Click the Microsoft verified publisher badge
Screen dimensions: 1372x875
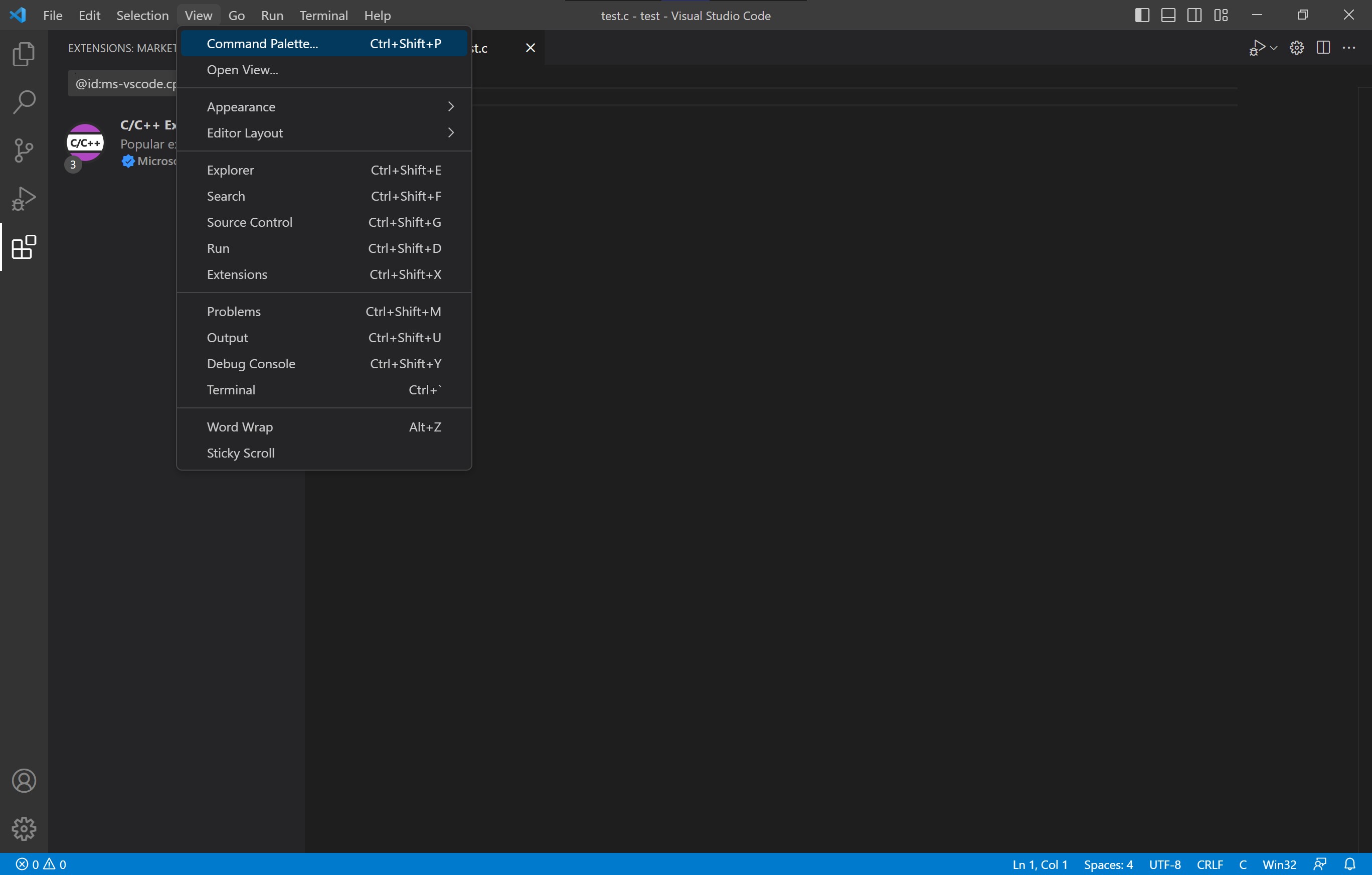coord(128,162)
